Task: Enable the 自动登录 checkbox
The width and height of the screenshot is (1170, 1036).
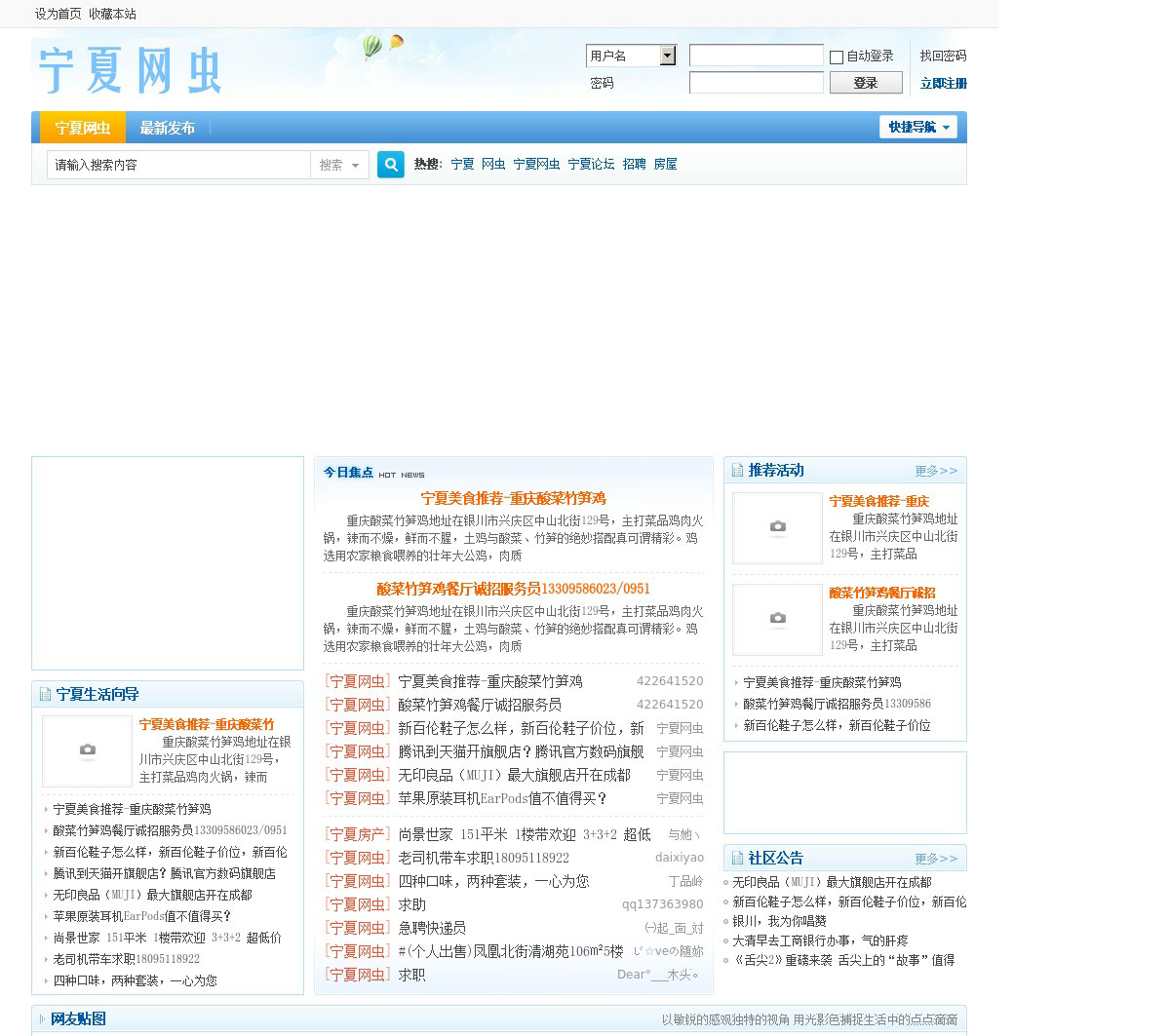Action: click(836, 58)
